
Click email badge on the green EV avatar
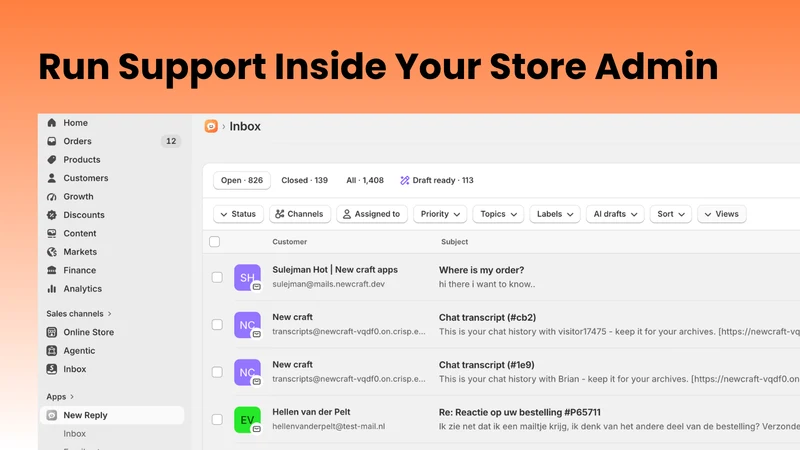pos(257,429)
